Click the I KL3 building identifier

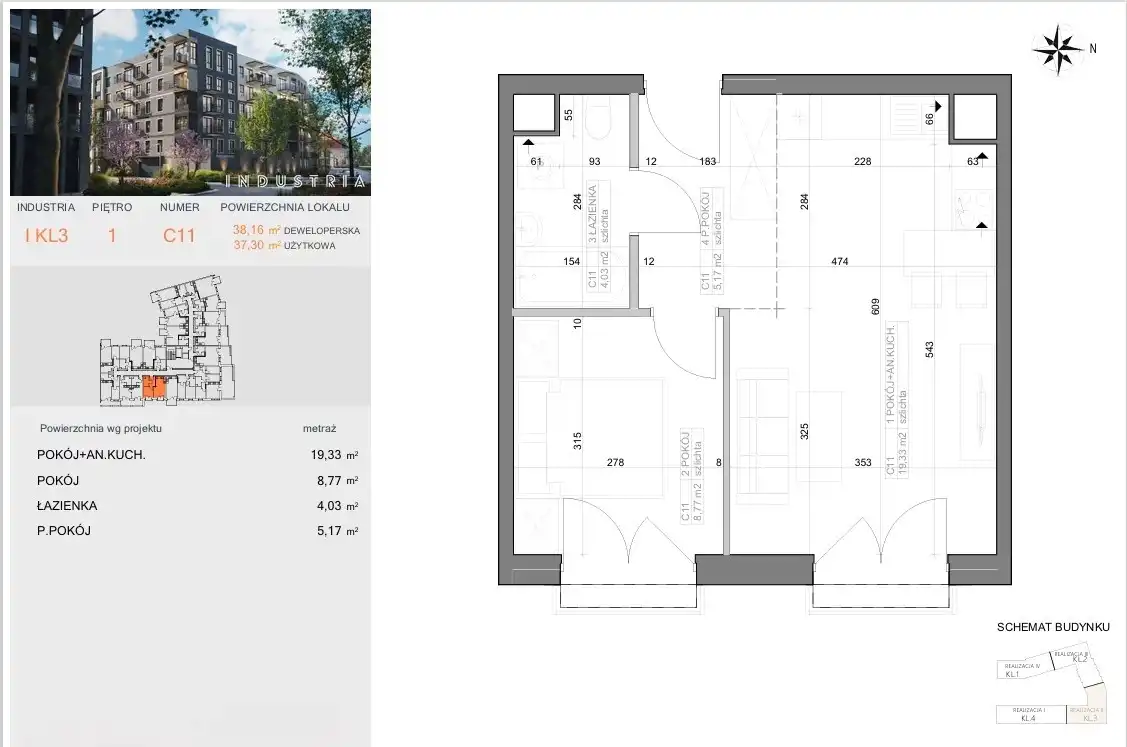click(46, 237)
